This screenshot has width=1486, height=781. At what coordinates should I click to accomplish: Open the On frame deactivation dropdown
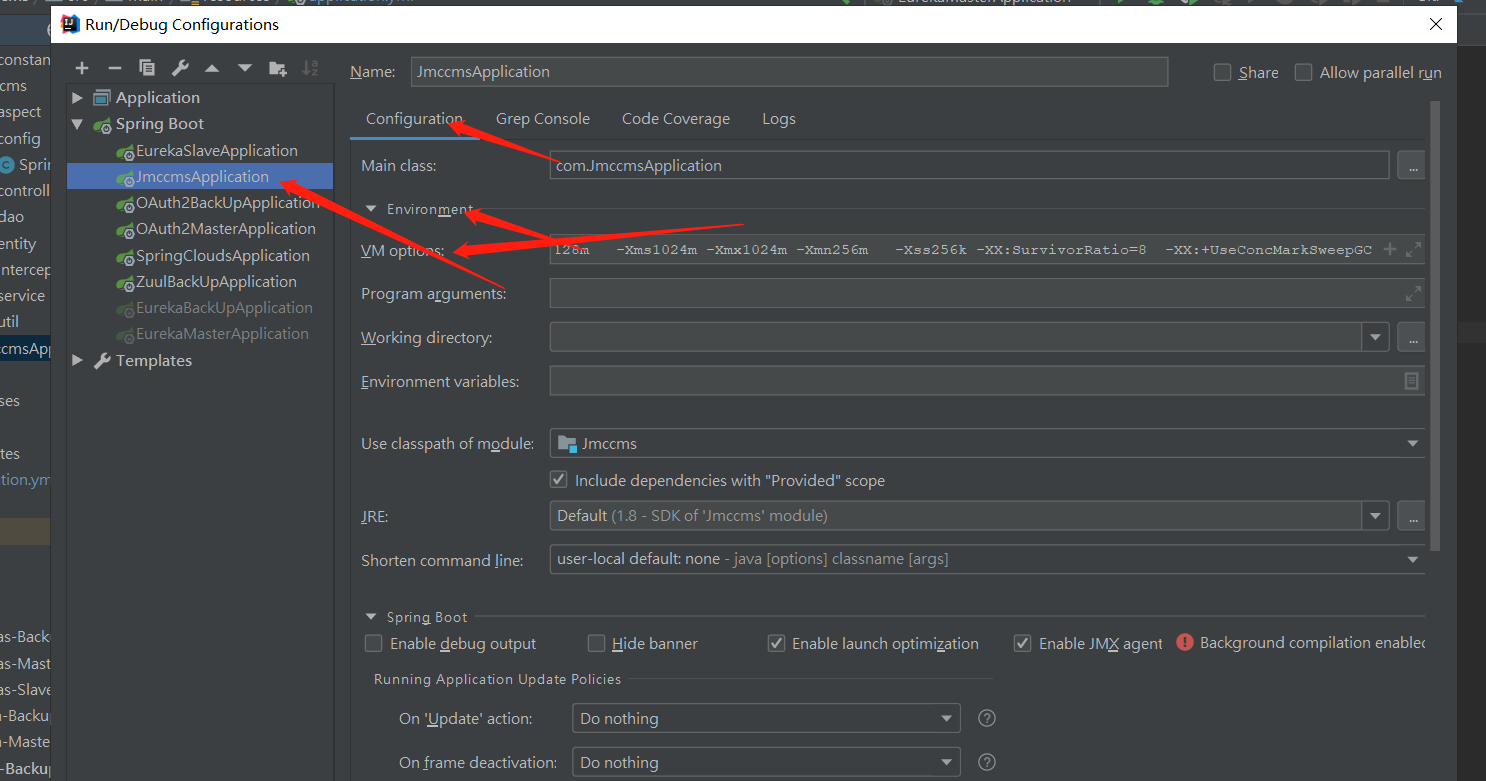(x=946, y=762)
